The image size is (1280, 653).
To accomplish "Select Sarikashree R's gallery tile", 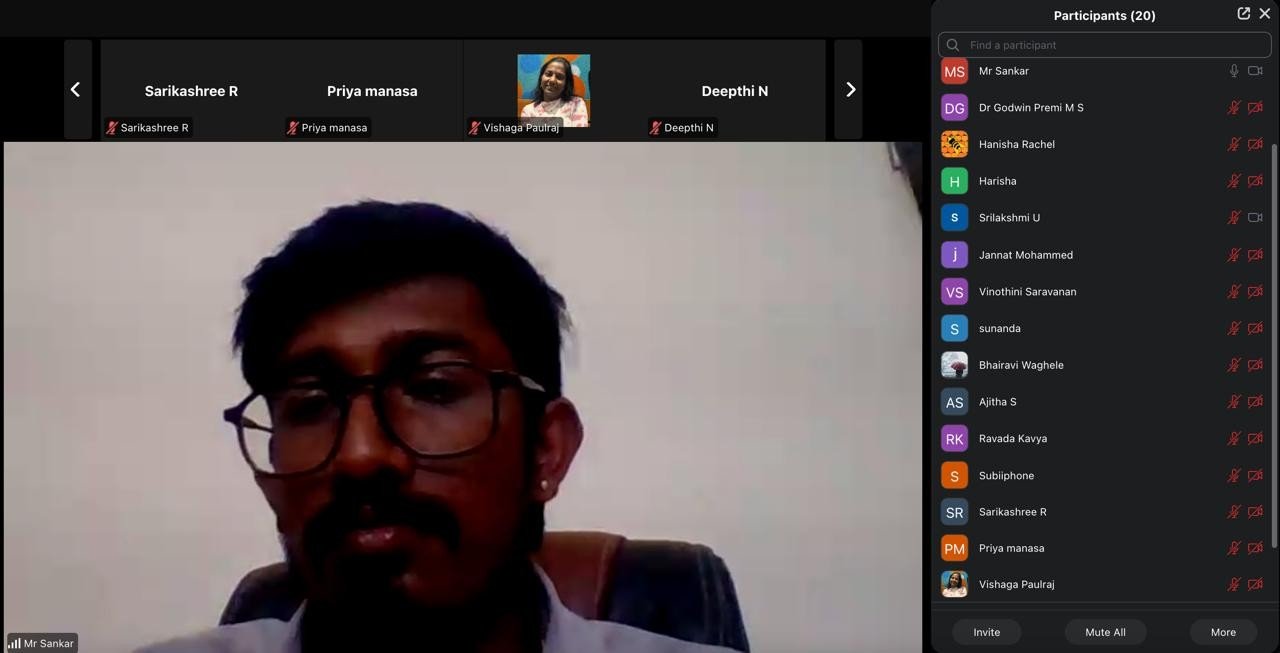I will [191, 89].
